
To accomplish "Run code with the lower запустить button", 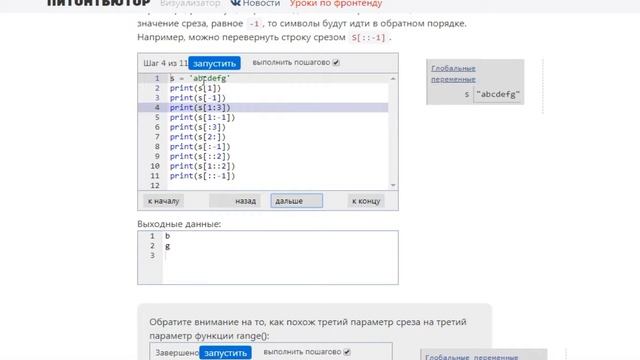I will click(x=225, y=353).
